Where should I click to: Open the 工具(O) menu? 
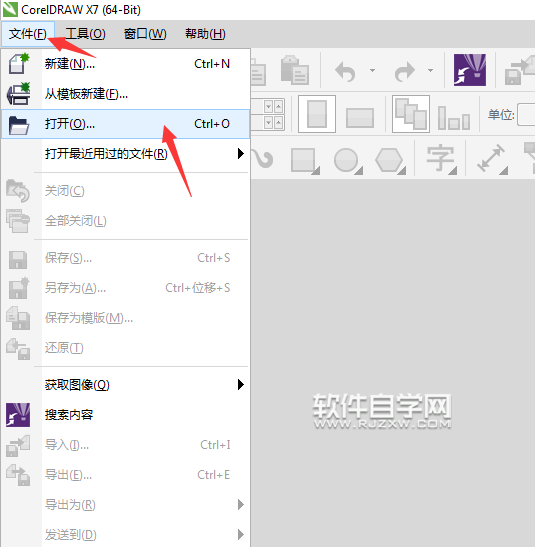(x=85, y=34)
